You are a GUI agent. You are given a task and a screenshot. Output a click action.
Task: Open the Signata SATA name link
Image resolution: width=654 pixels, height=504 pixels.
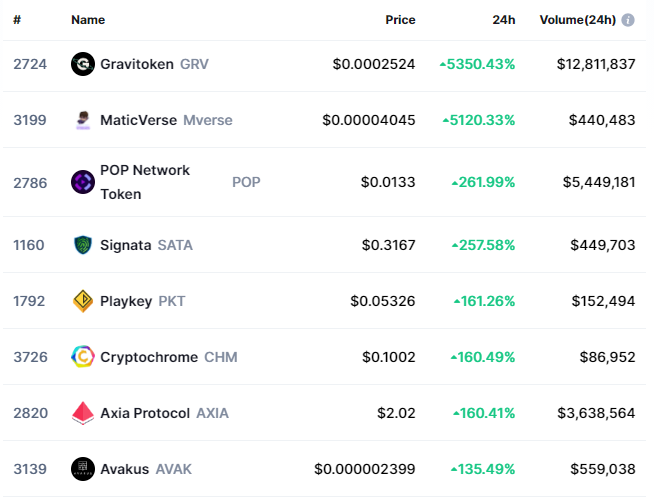pos(146,245)
